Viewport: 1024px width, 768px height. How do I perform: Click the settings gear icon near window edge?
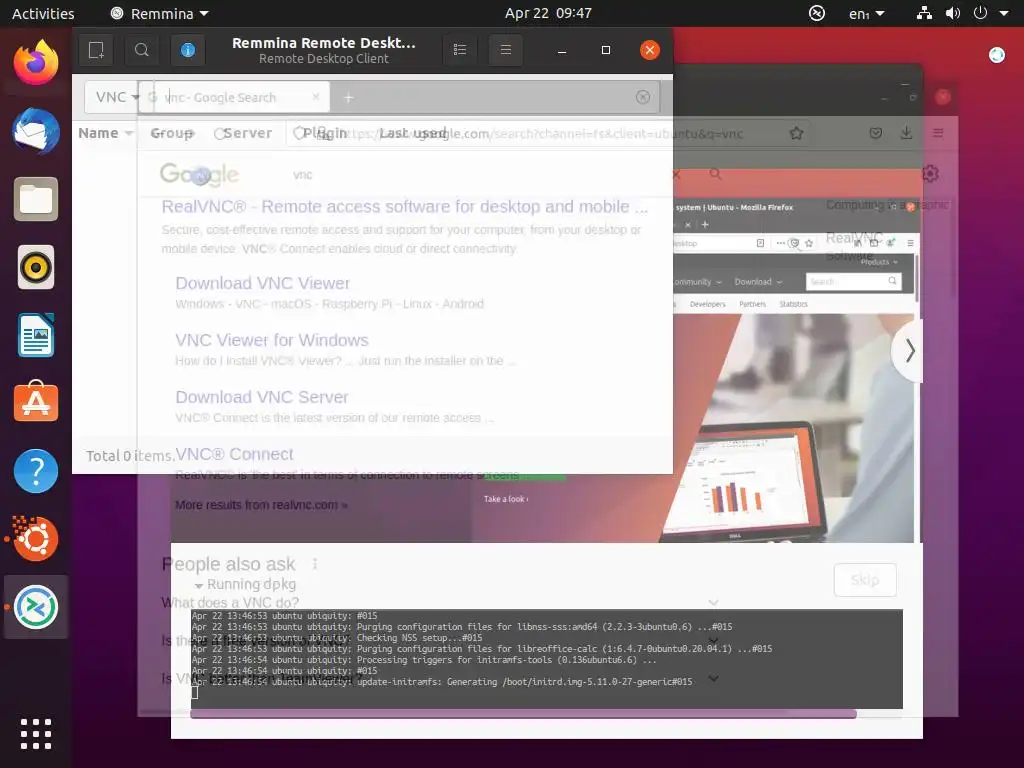click(931, 174)
